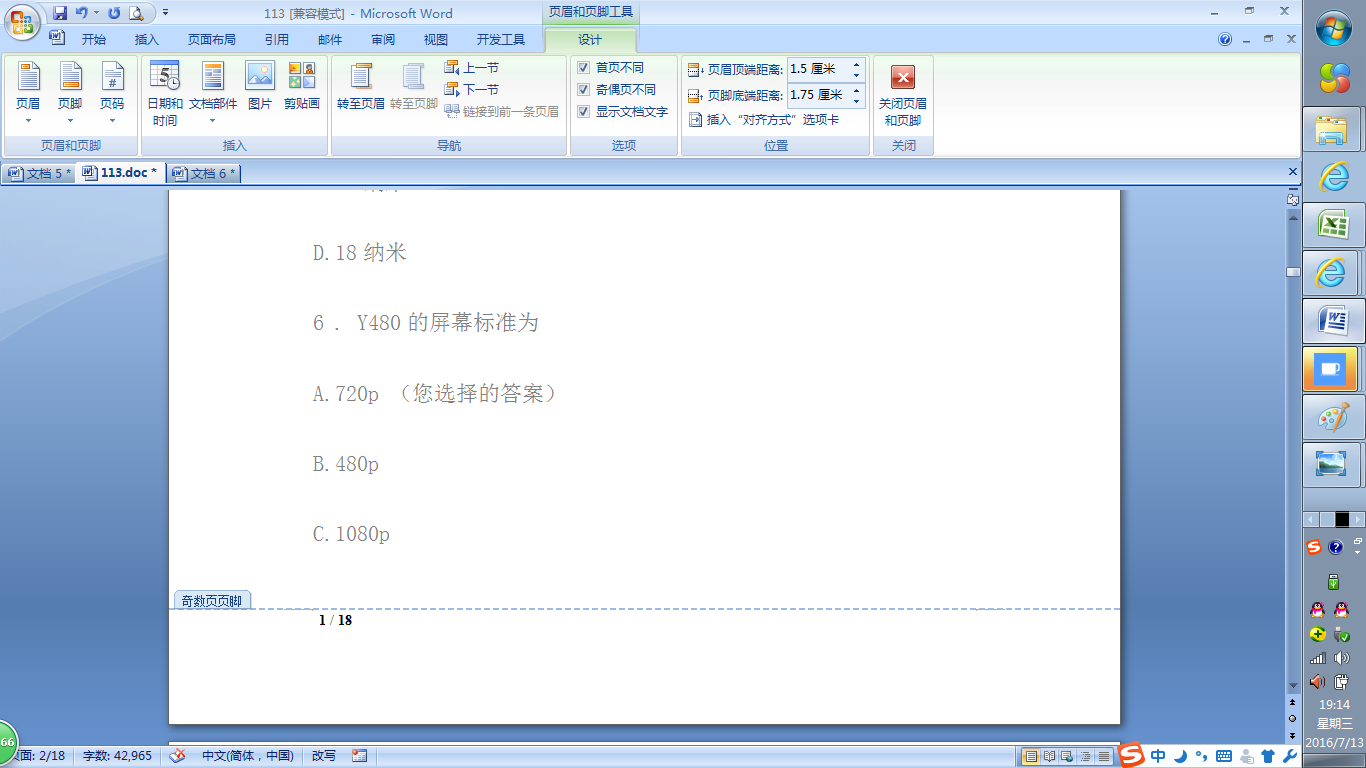Expand 页码 dropdown arrow
1366x768 pixels.
(112, 121)
